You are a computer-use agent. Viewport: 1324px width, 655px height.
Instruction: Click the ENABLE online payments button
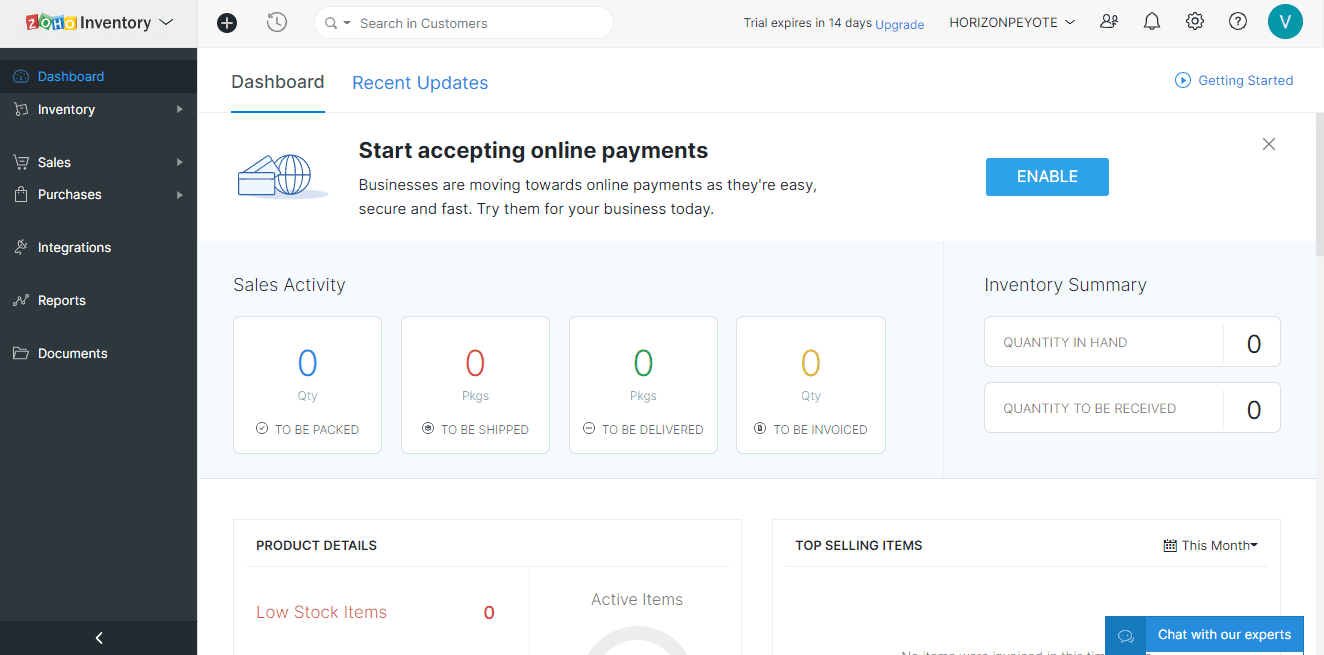1047,177
